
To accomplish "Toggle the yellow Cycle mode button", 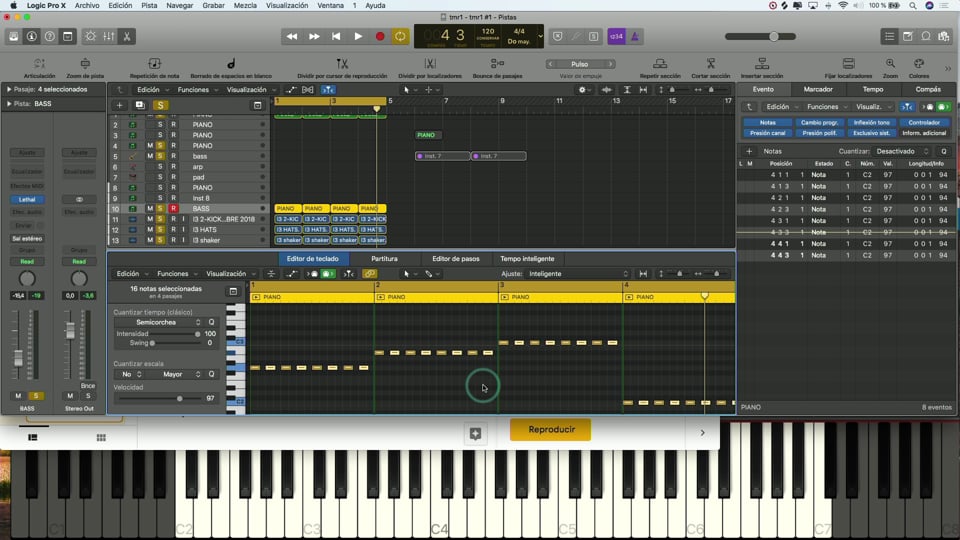I will pyautogui.click(x=400, y=36).
